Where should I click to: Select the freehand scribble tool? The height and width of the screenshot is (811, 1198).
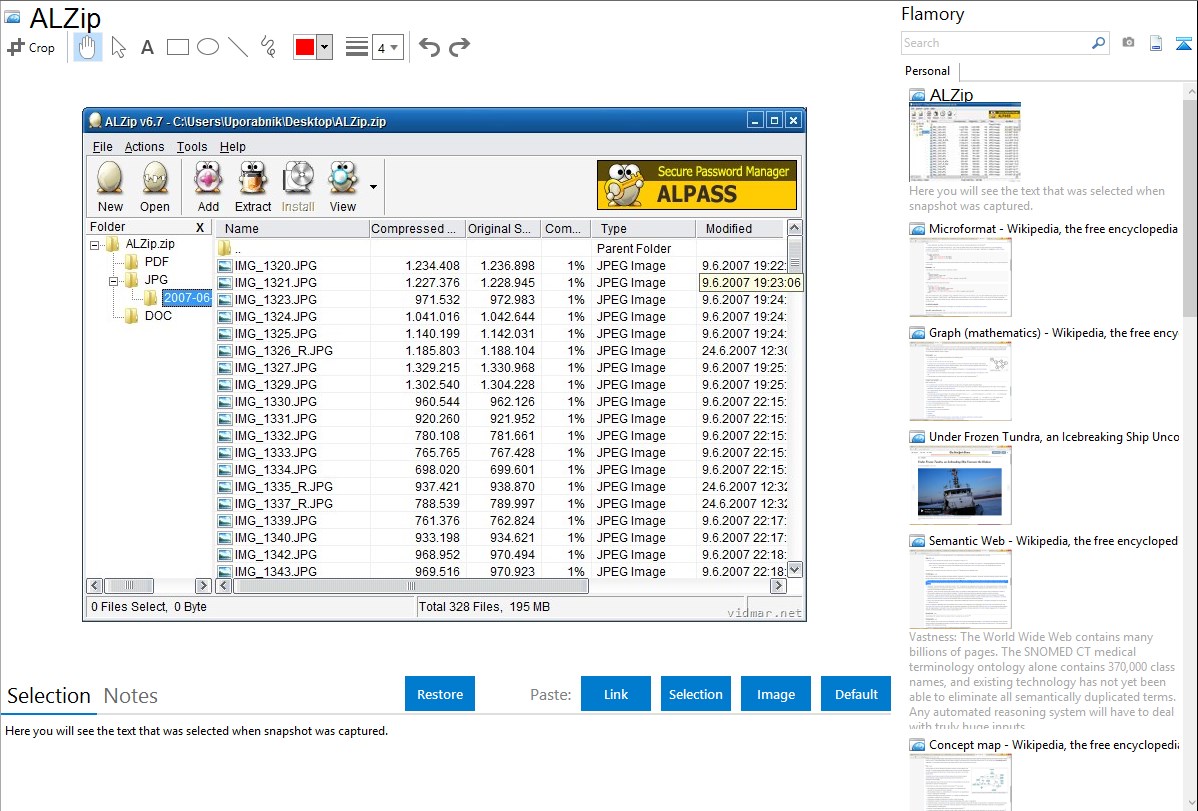pyautogui.click(x=268, y=47)
